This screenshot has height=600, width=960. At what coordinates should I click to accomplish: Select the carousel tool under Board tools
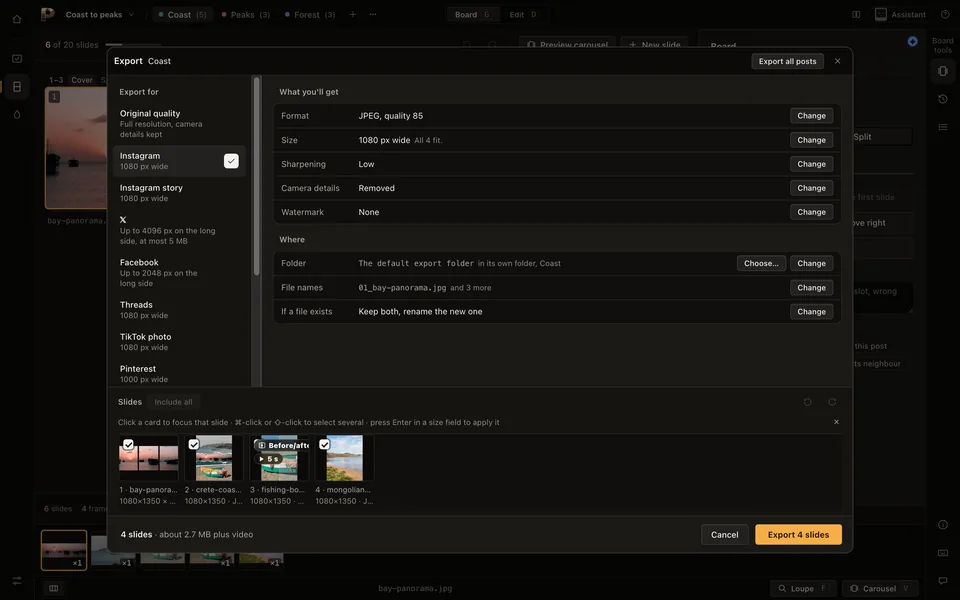tap(943, 71)
